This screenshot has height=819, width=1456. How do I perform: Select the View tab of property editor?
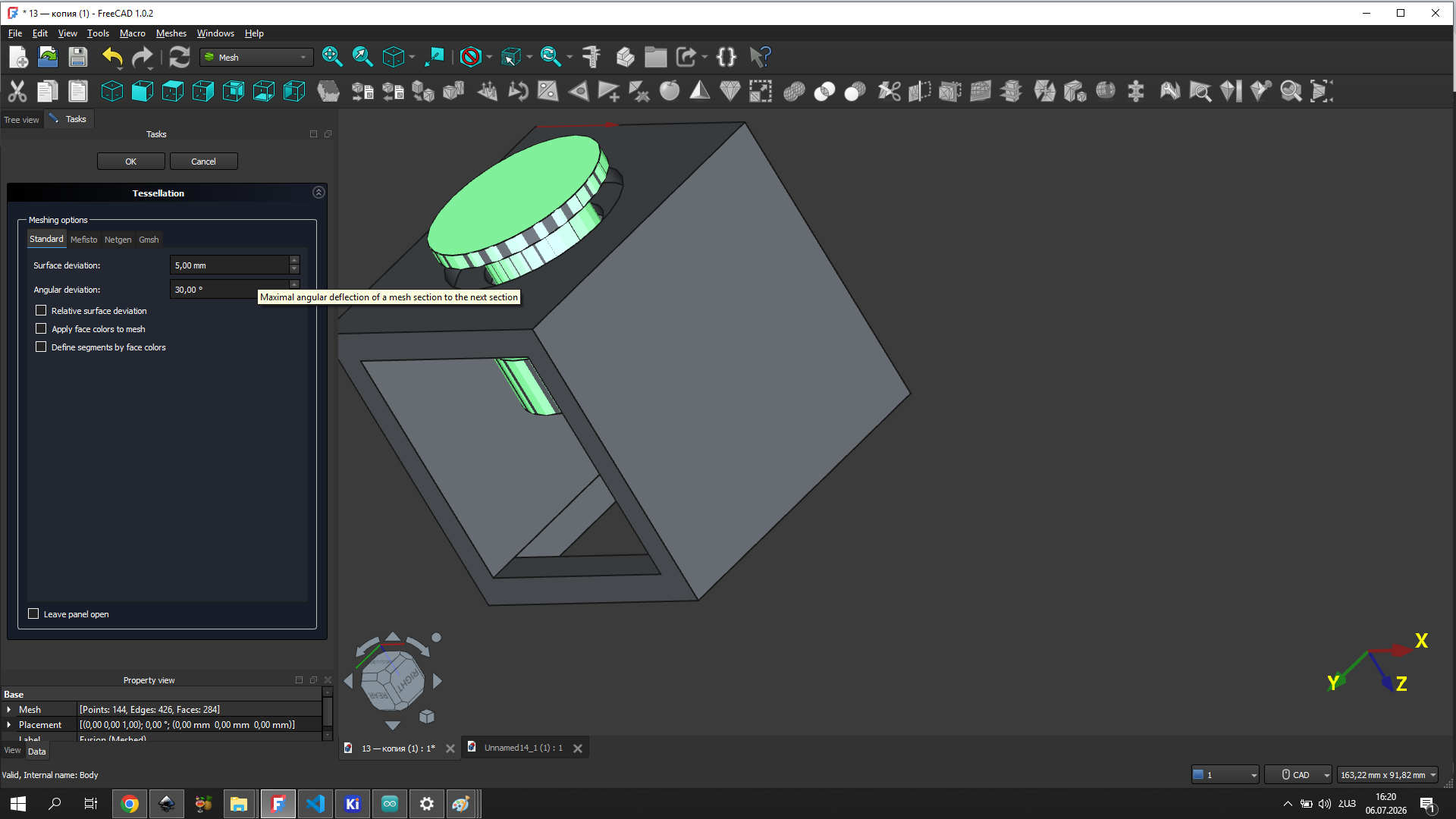pos(13,751)
